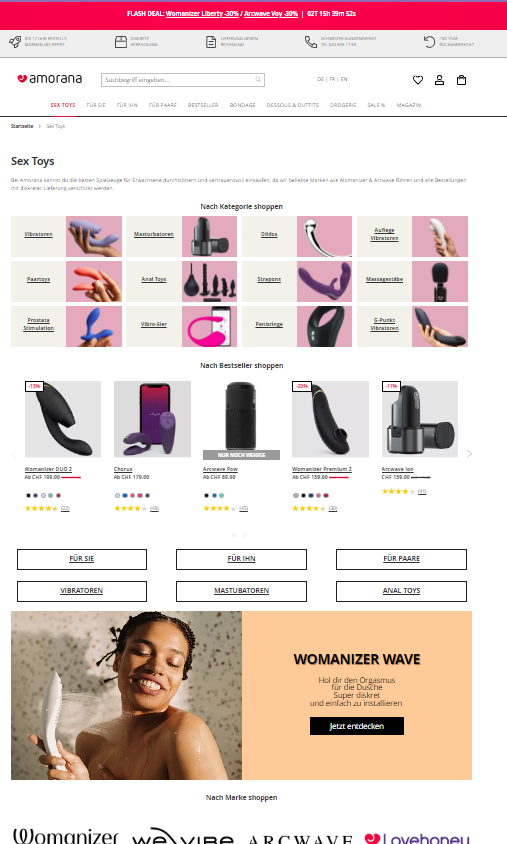Select black color swatch for Womanizer DUO 2
507x844 pixels.
(28, 495)
